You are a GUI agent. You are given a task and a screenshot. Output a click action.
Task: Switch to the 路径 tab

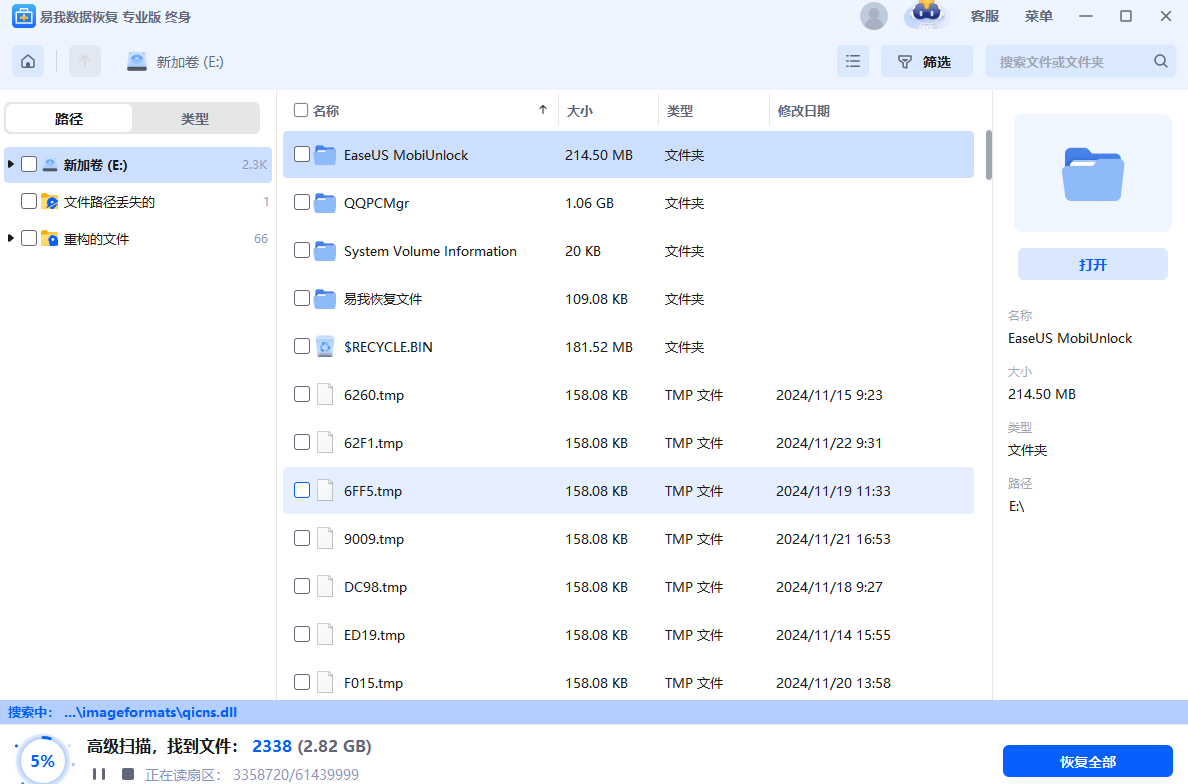pyautogui.click(x=69, y=119)
